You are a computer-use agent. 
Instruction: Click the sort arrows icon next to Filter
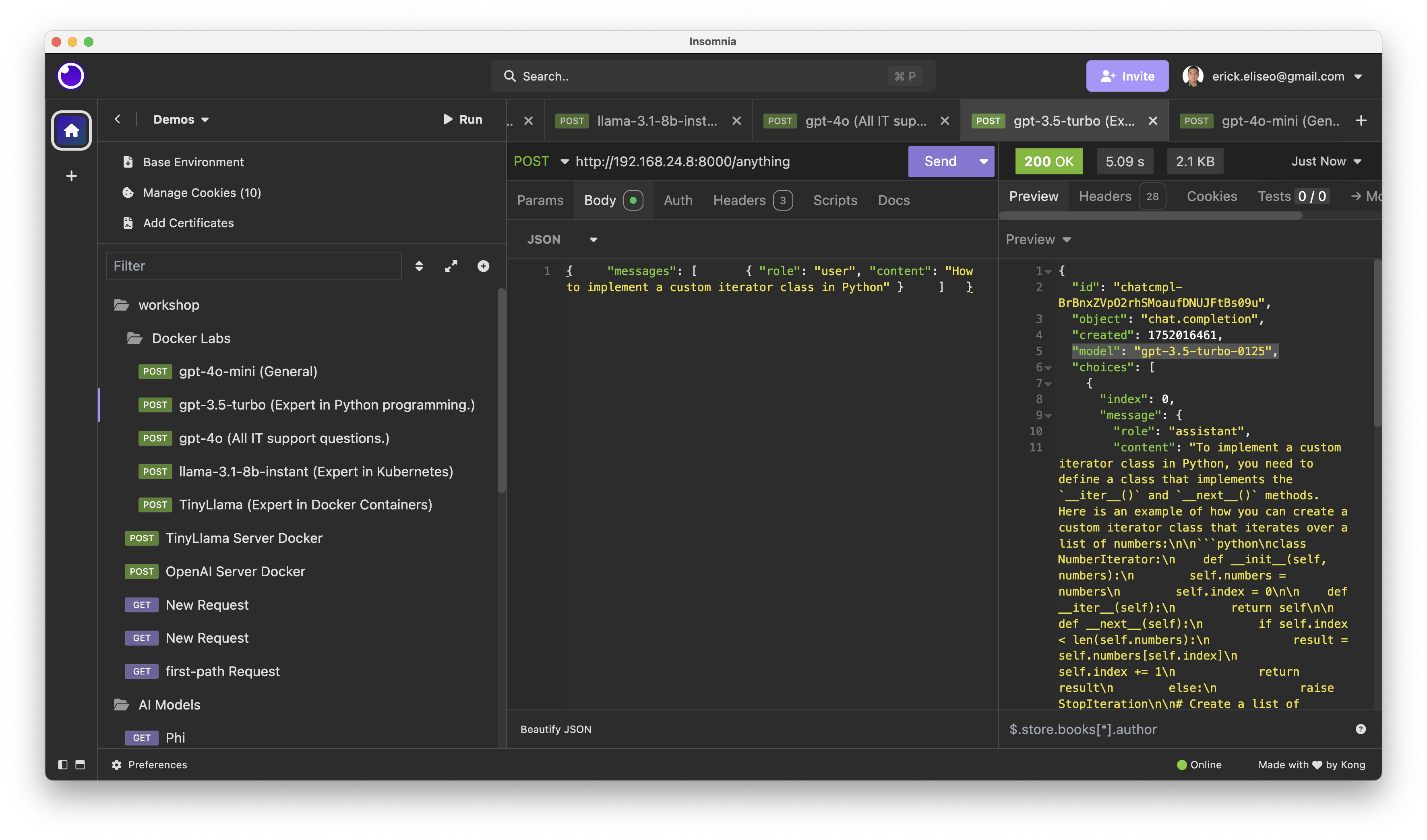coord(419,266)
